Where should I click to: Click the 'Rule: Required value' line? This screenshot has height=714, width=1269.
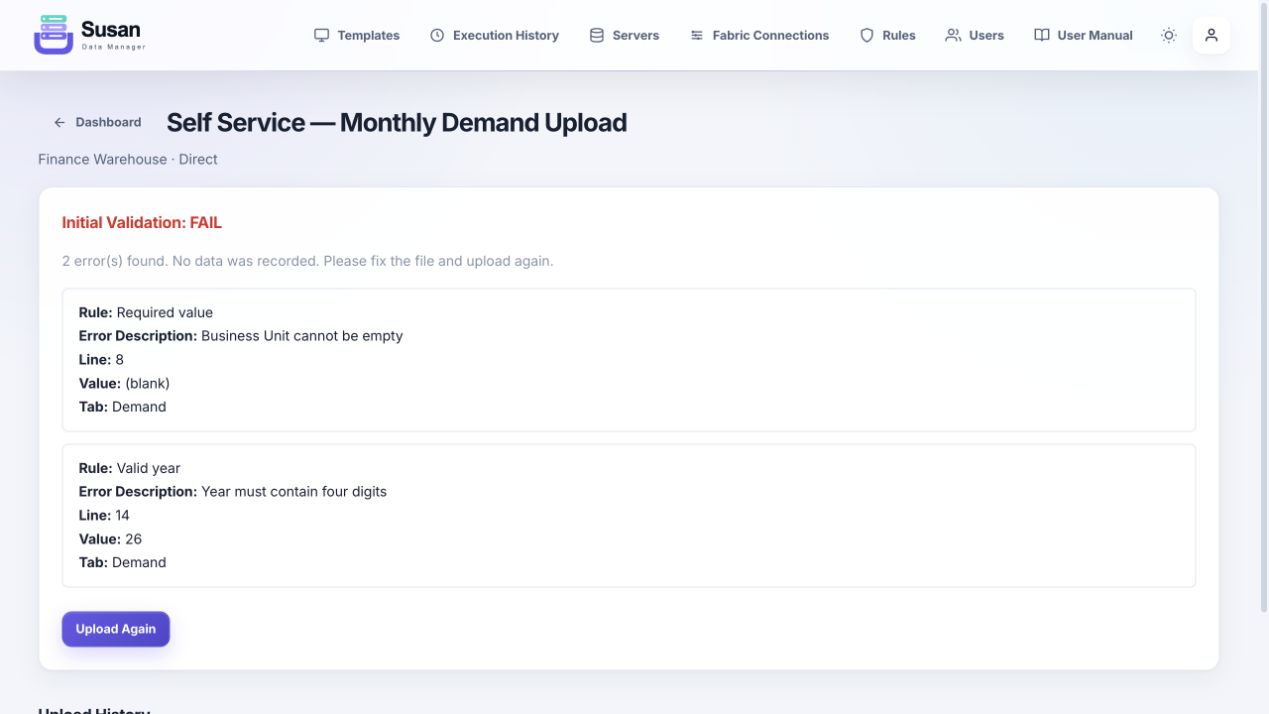(x=146, y=313)
